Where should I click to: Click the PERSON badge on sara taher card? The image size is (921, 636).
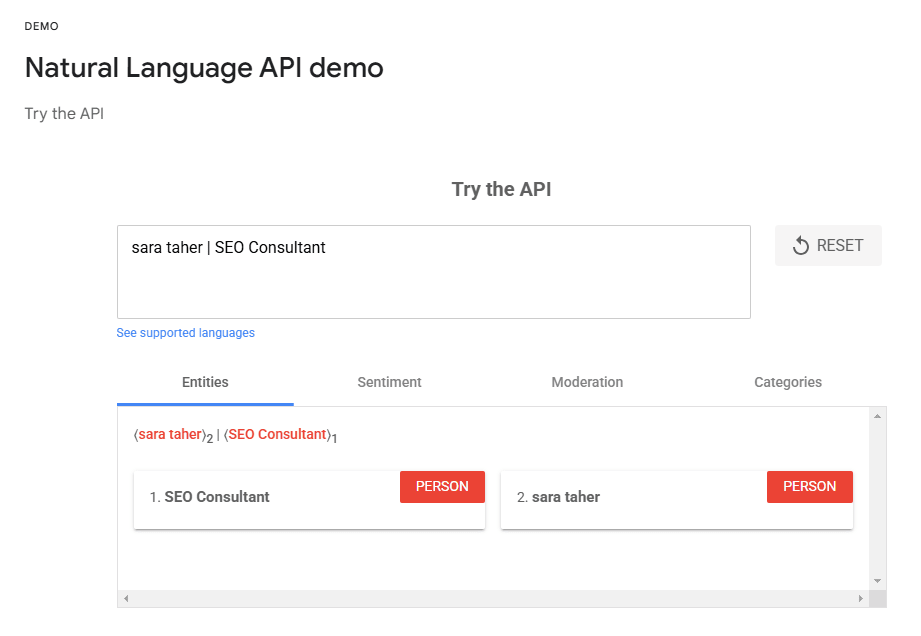coord(809,486)
